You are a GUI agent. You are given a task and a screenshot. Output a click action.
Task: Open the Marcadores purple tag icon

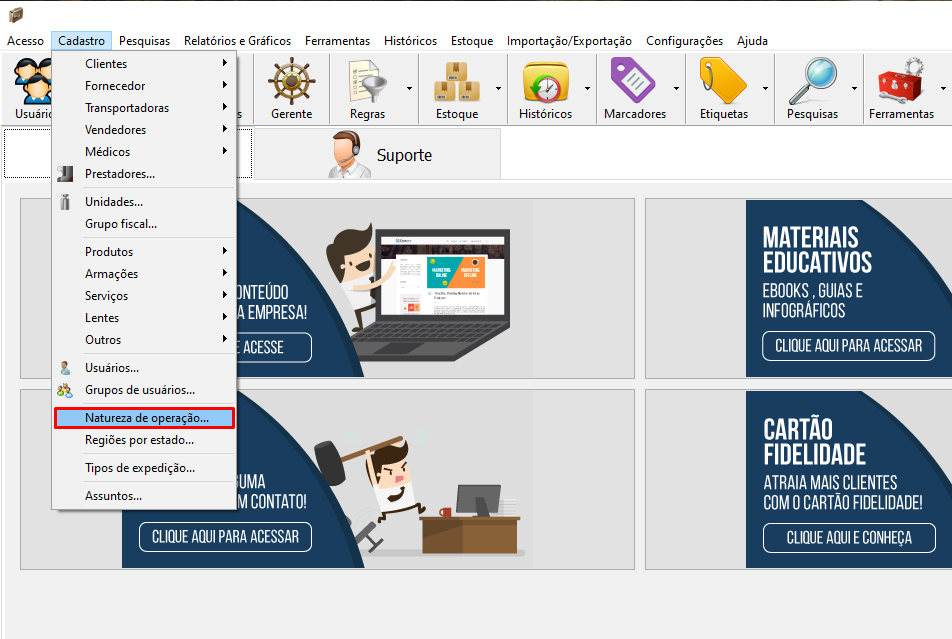click(634, 82)
